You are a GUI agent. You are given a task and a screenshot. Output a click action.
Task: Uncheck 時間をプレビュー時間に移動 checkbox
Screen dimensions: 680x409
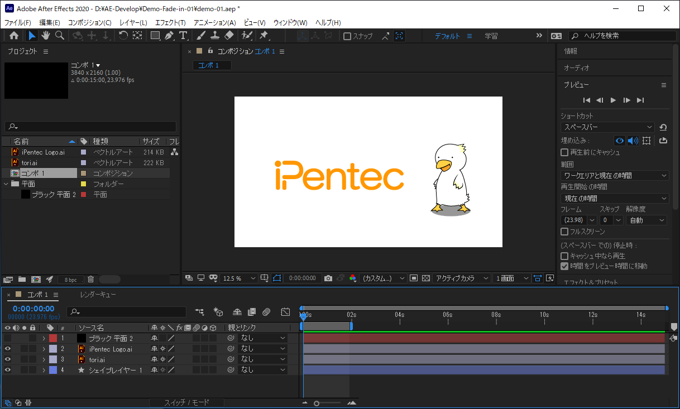tap(564, 266)
